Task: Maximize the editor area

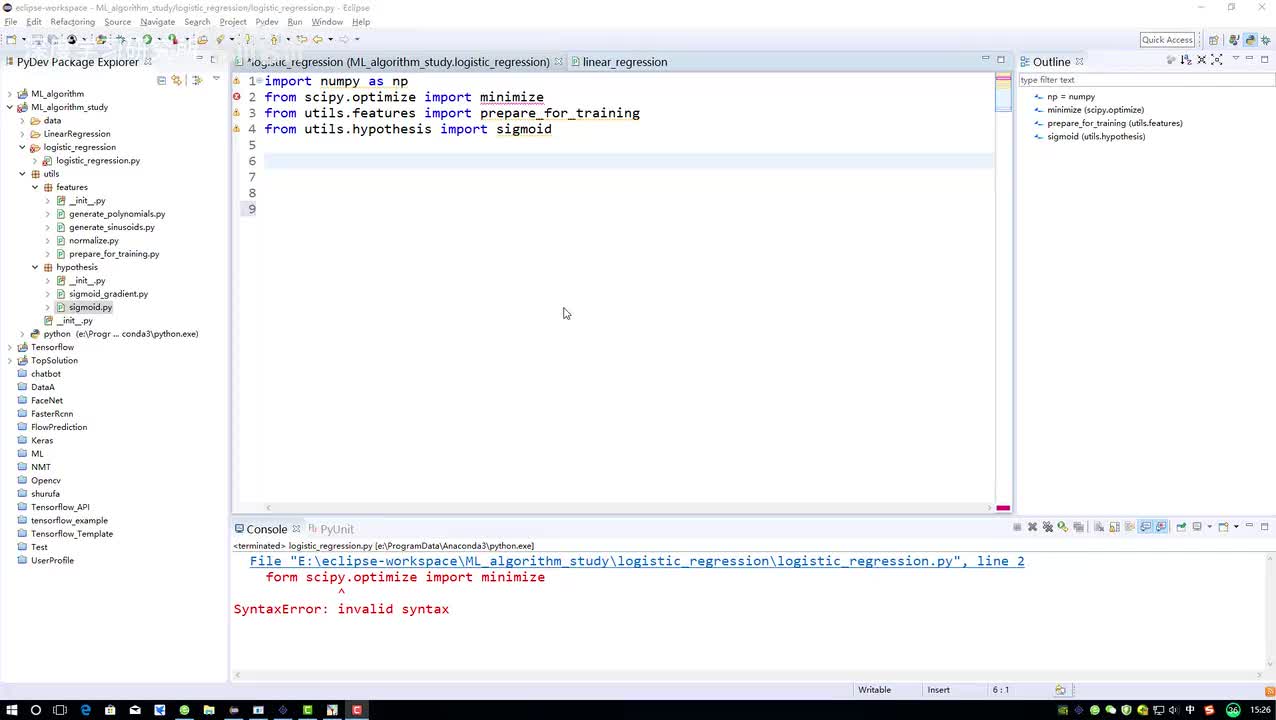Action: click(1000, 60)
